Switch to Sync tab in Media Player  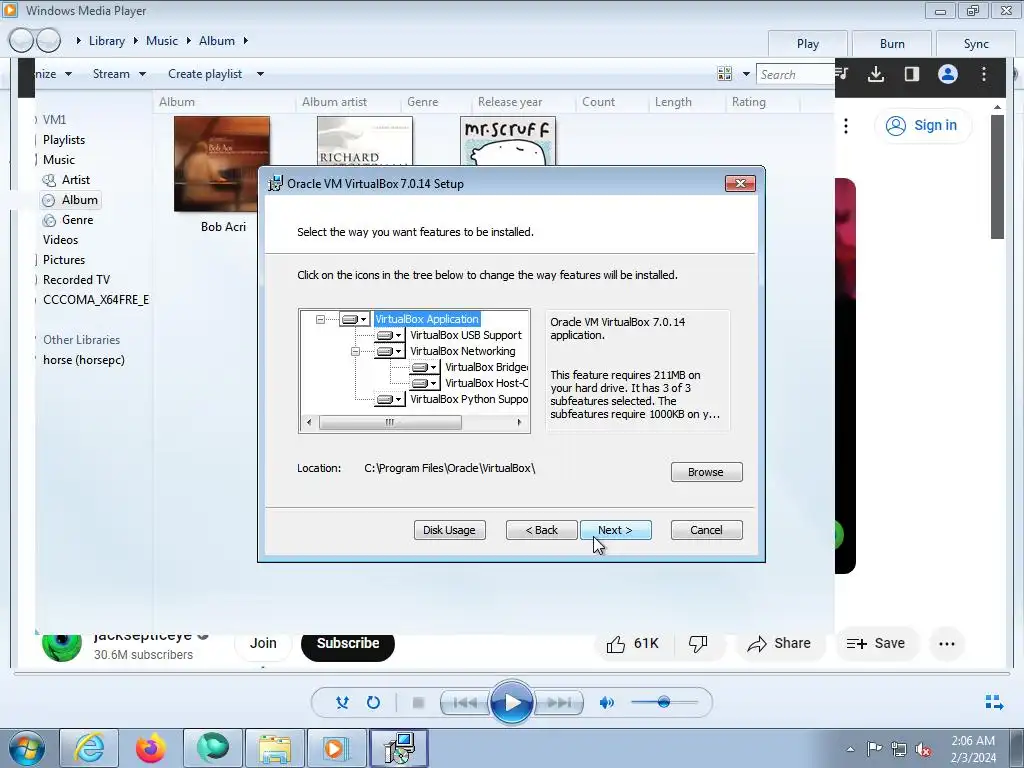[x=976, y=44]
